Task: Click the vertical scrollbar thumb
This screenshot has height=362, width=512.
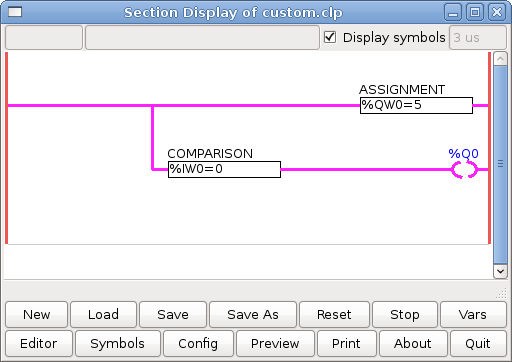Action: (x=500, y=165)
